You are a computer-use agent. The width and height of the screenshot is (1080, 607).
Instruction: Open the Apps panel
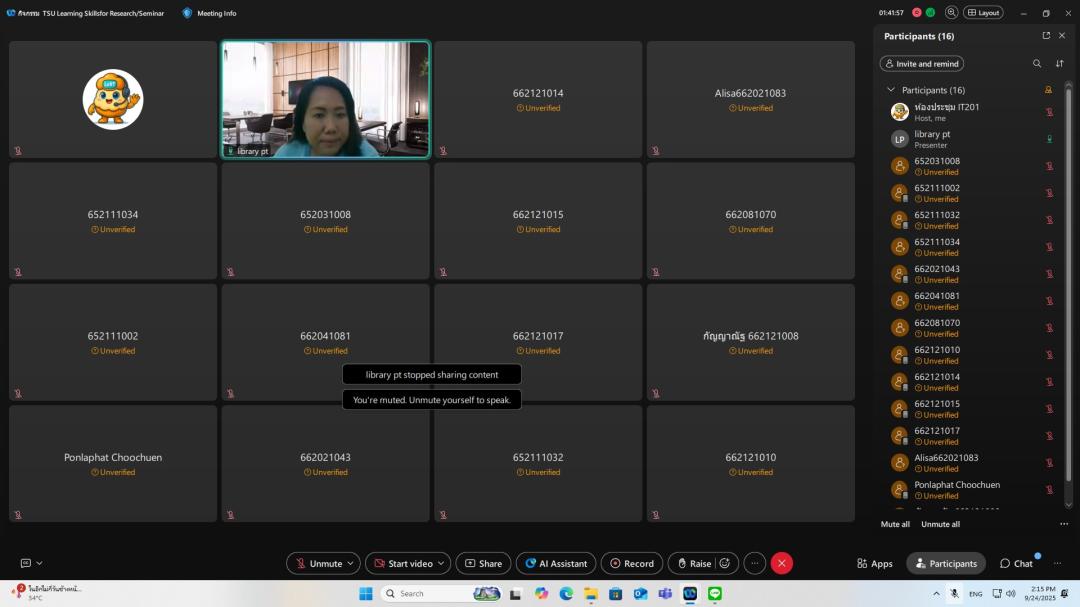(x=874, y=563)
